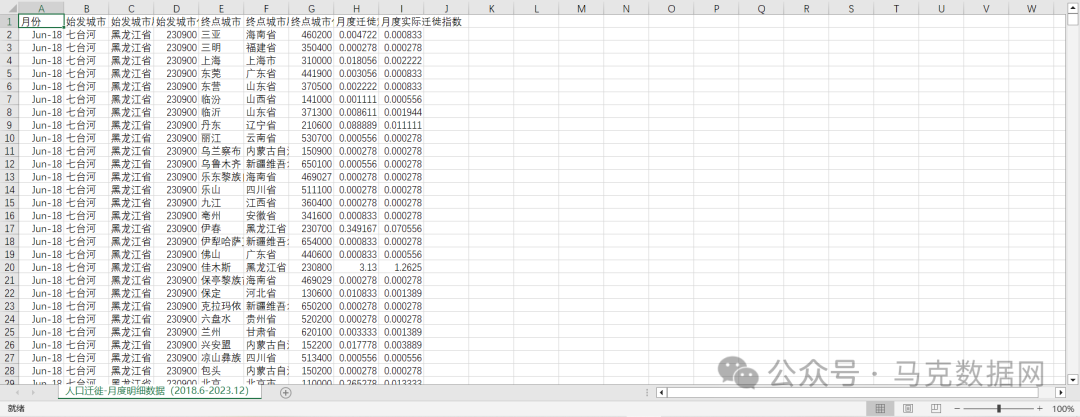Select the cell with value 0.018056
The height and width of the screenshot is (417, 1080).
(357, 60)
